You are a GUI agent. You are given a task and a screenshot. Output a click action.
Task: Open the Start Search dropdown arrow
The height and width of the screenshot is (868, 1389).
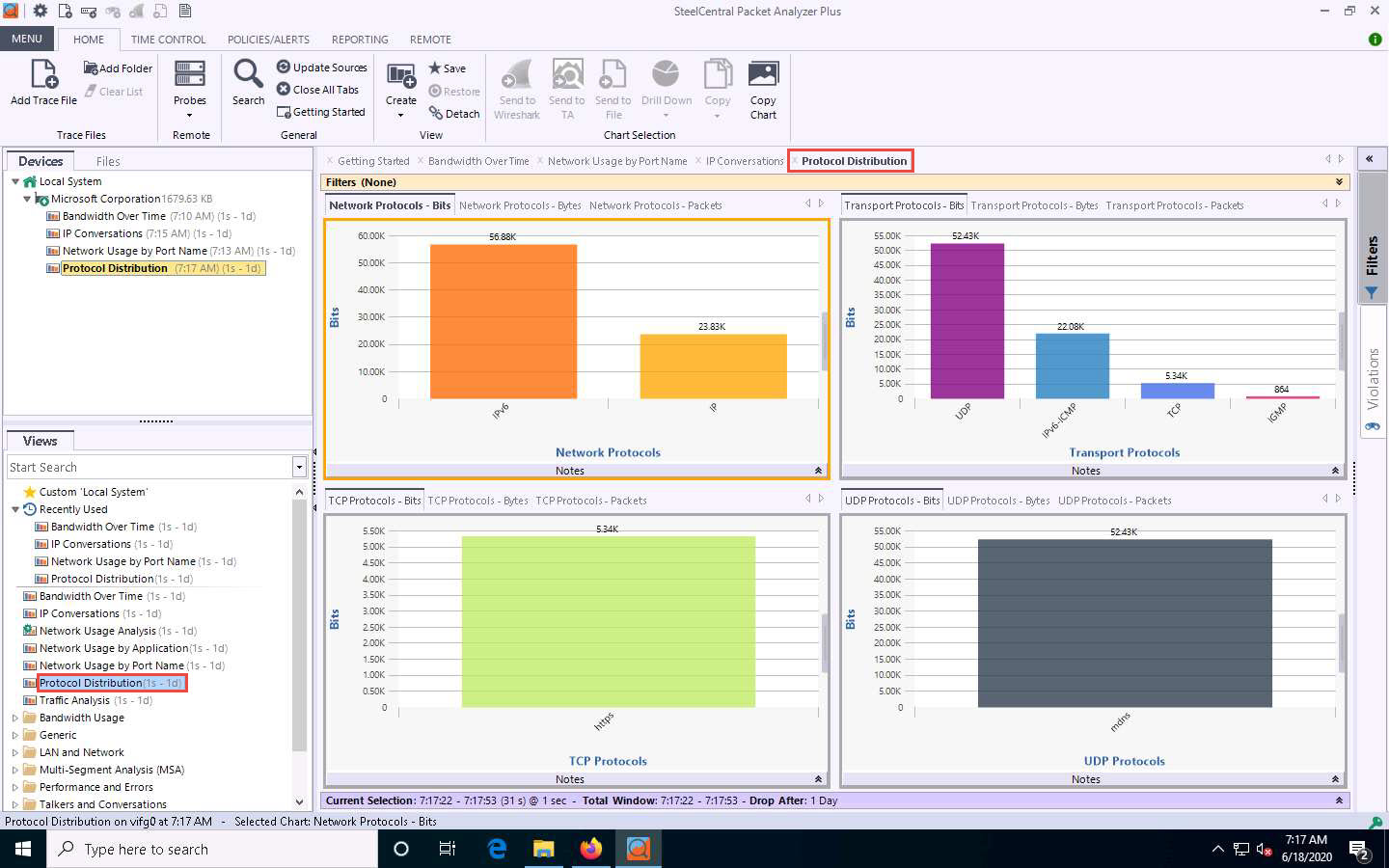pos(299,468)
